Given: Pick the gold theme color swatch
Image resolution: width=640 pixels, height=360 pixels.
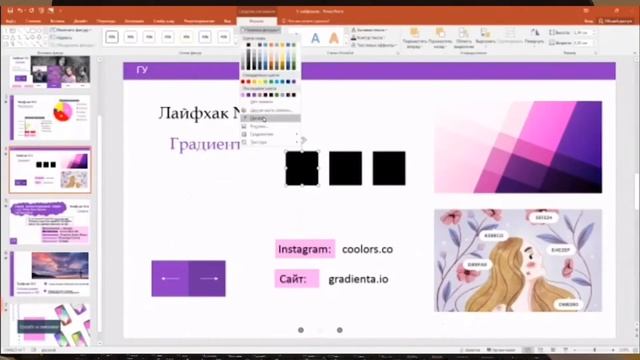Looking at the screenshot, I should tap(282, 45).
